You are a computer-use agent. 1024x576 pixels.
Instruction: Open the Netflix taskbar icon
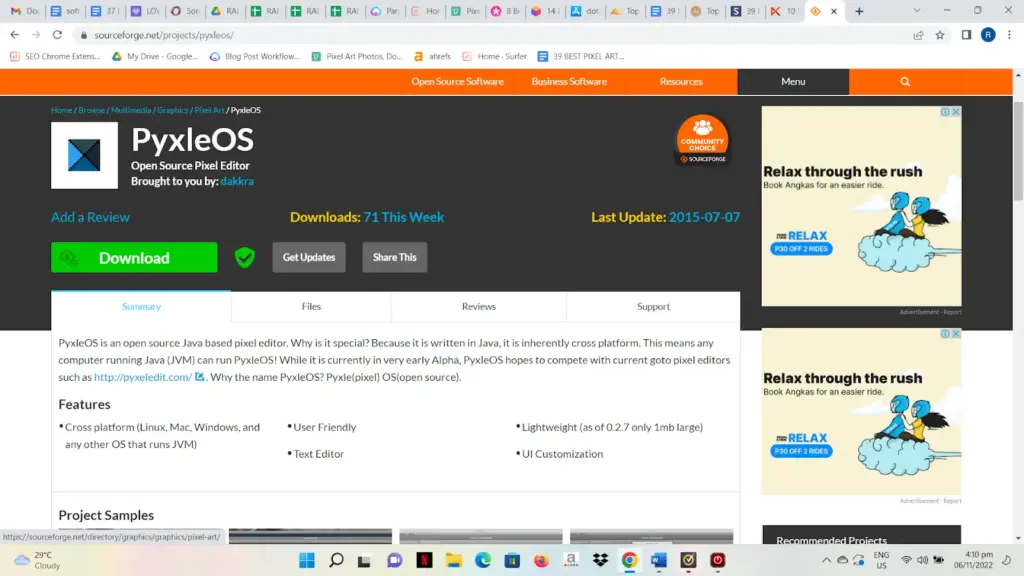click(x=424, y=560)
